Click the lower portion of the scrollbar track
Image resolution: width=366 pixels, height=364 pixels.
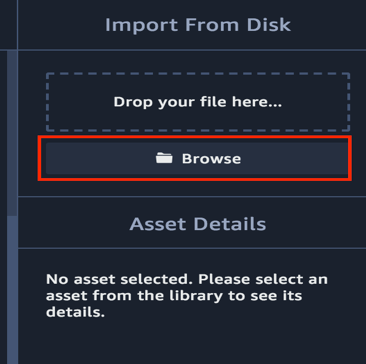(12, 289)
